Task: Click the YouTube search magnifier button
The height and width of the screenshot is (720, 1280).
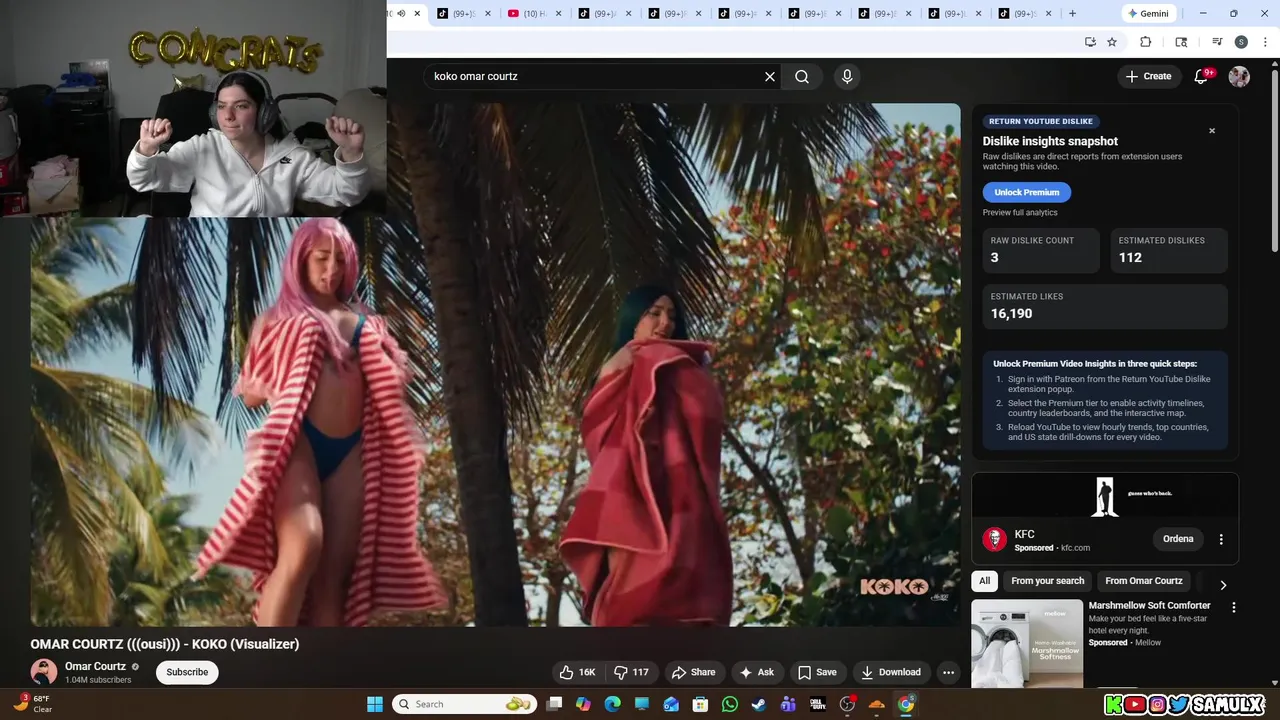Action: 802,76
